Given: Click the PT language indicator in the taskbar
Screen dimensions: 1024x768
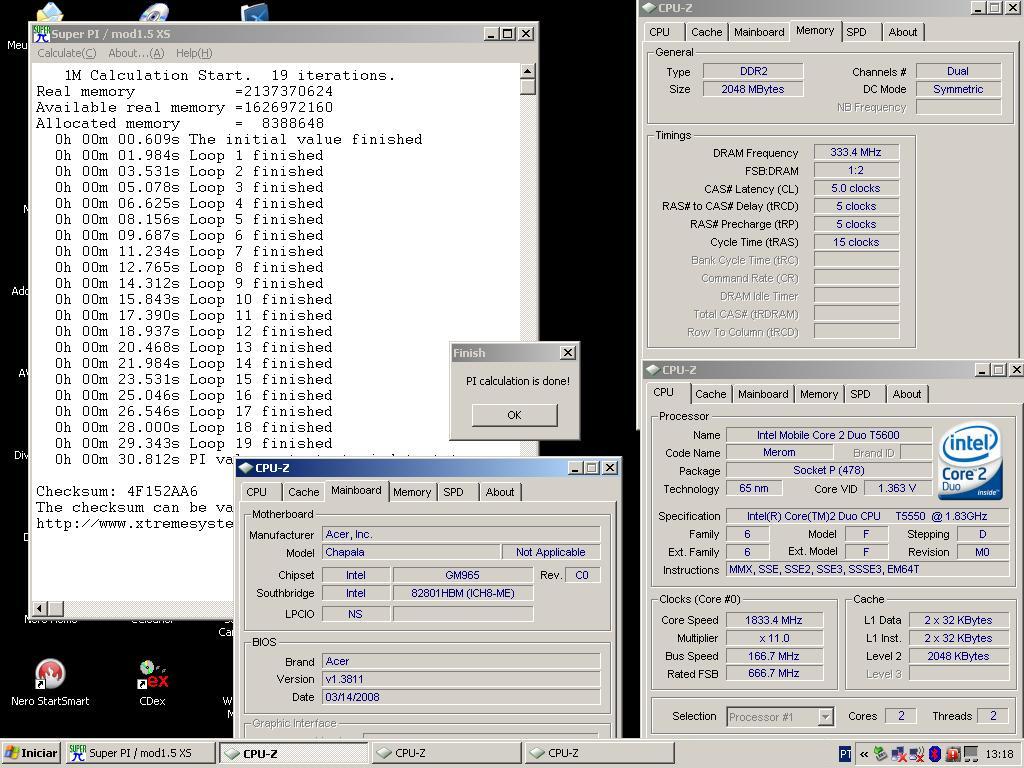Looking at the screenshot, I should click(x=845, y=754).
